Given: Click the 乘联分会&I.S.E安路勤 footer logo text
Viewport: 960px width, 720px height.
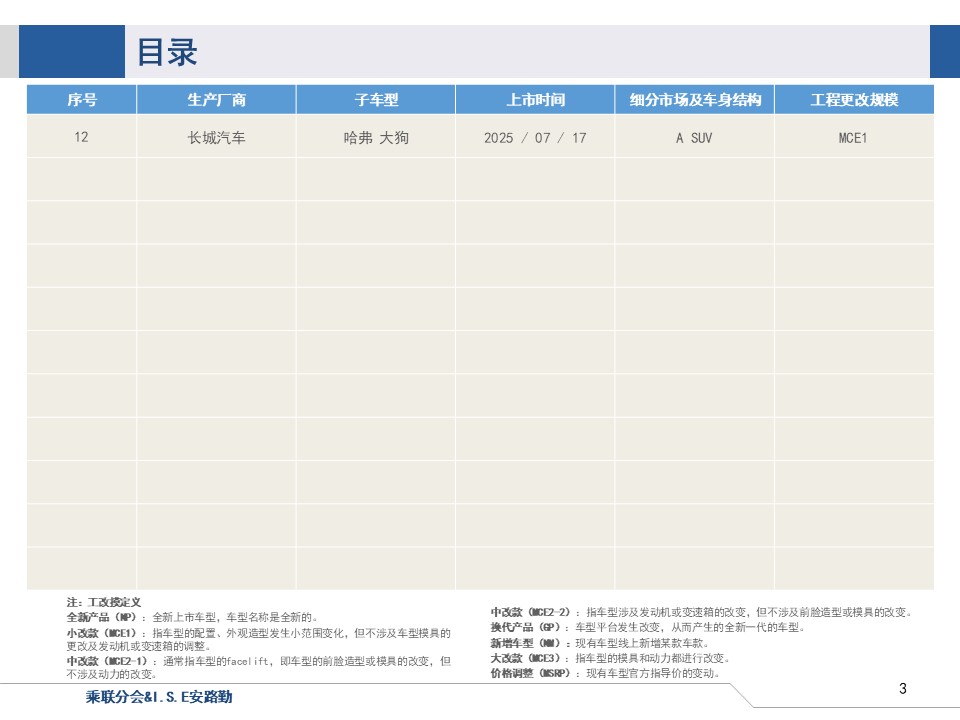Looking at the screenshot, I should click(x=159, y=697).
